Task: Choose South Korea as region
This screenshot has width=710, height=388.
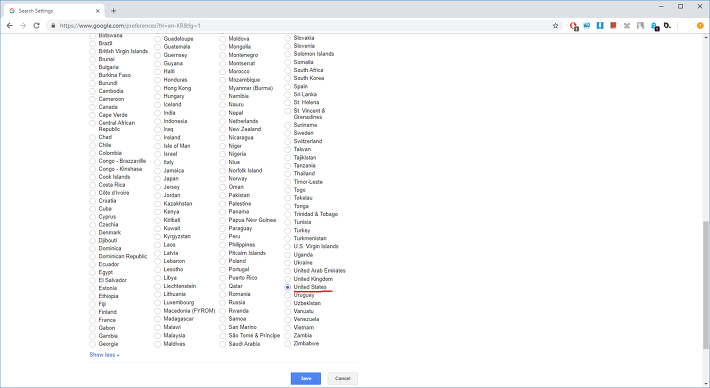Action: click(288, 78)
